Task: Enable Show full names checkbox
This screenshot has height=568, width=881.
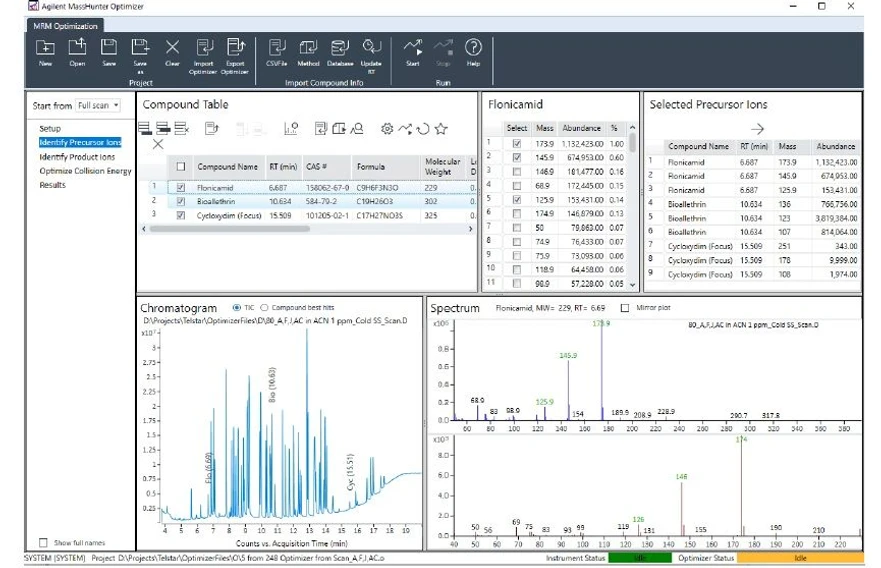Action: 43,543
